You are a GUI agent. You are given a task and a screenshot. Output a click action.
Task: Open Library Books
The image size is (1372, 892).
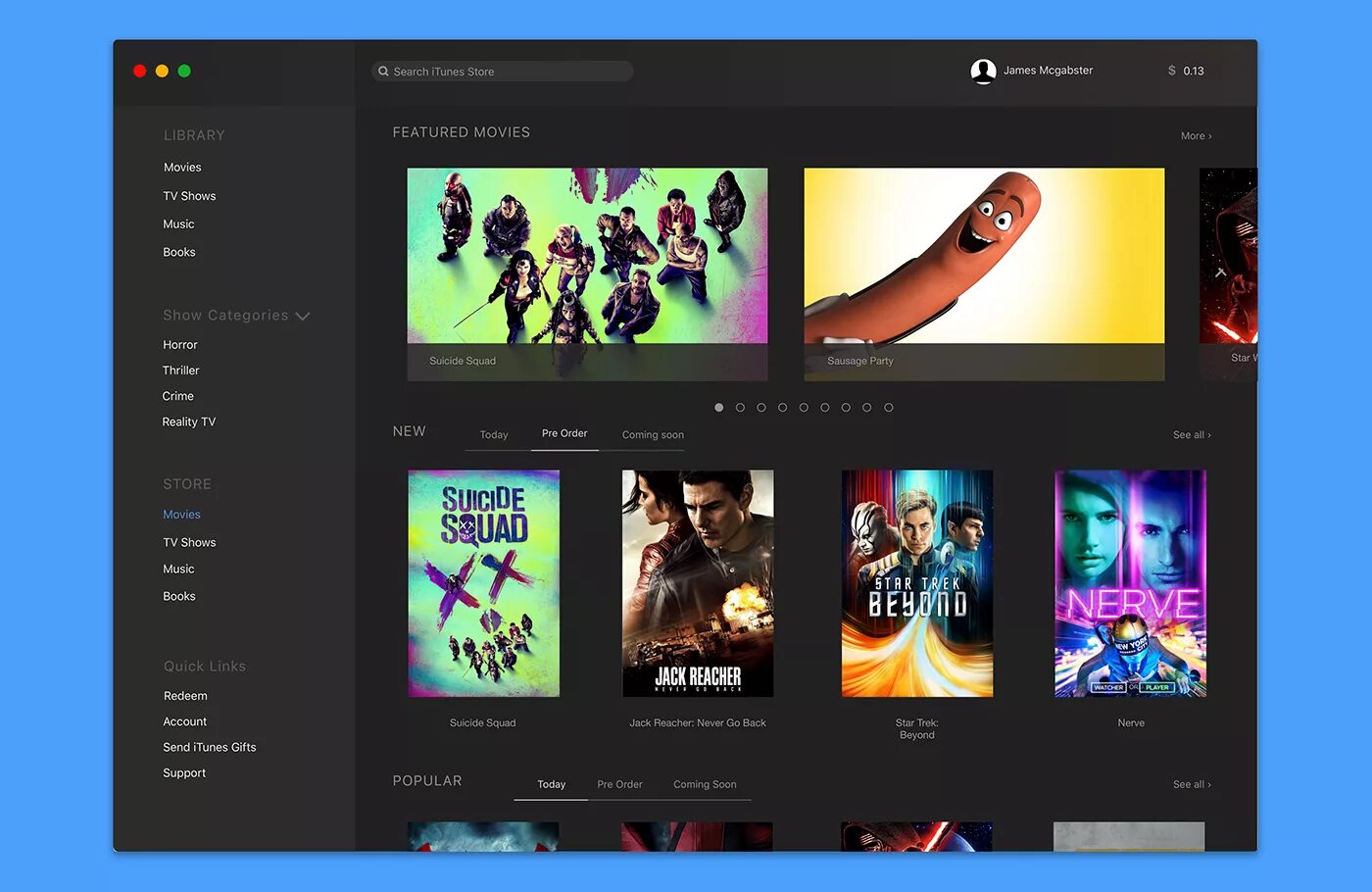pyautogui.click(x=179, y=252)
